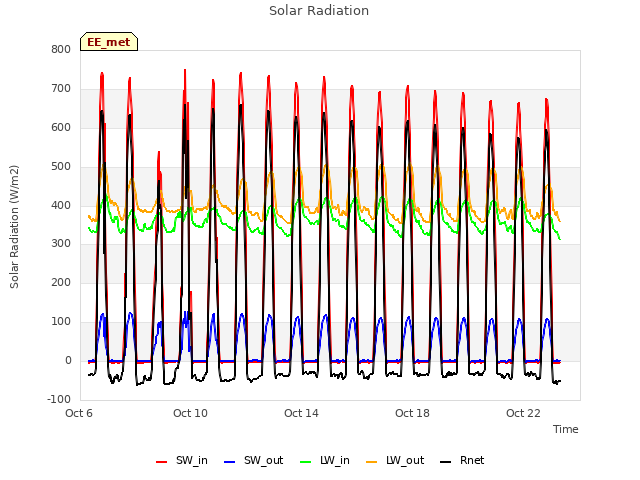Click the black Rnet legend swatch
640x480 pixels.
(446, 462)
